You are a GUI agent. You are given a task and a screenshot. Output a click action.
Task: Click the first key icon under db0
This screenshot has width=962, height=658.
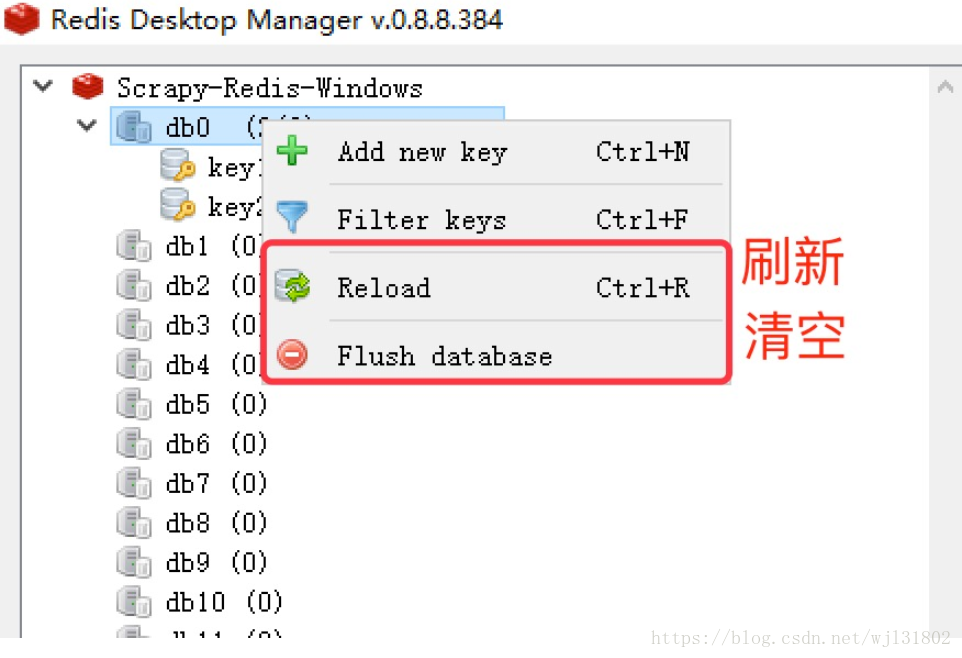click(x=178, y=167)
